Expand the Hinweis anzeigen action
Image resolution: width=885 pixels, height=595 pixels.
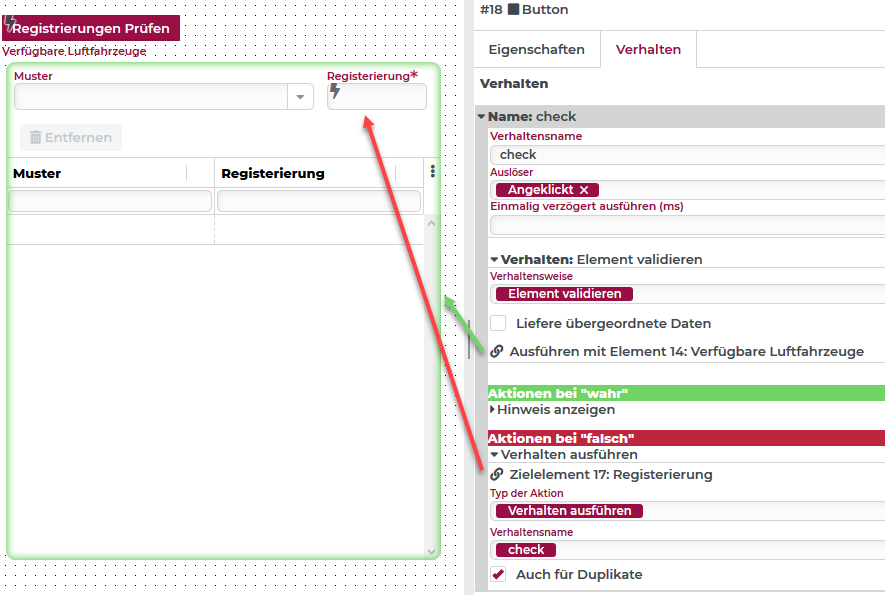tap(492, 410)
